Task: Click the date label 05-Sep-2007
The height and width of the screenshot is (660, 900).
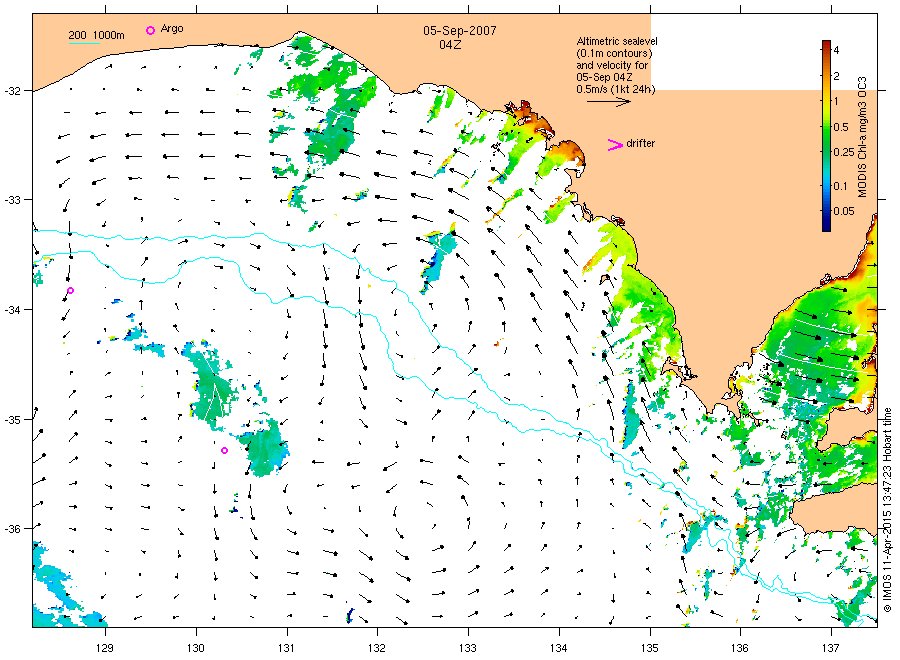Action: [460, 31]
